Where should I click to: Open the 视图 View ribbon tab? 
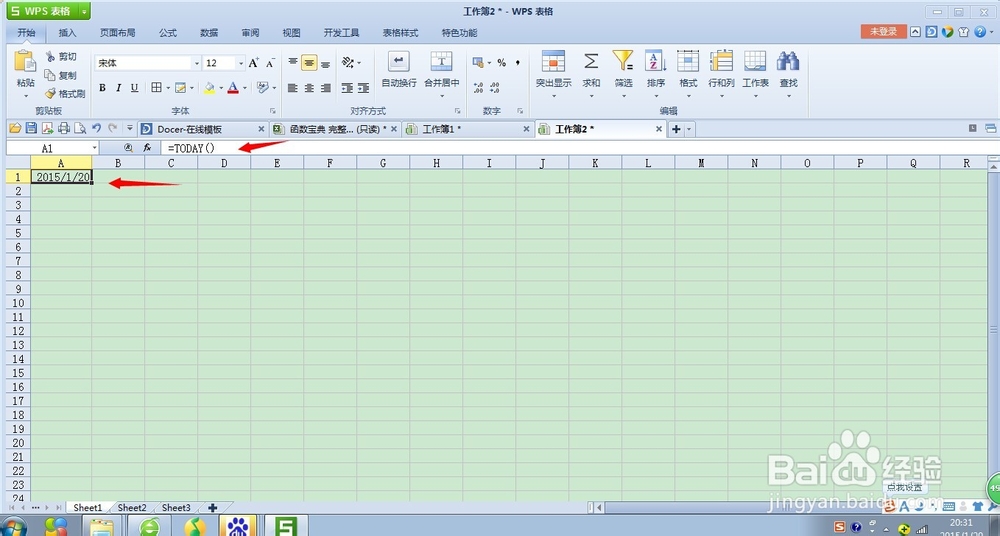point(291,33)
